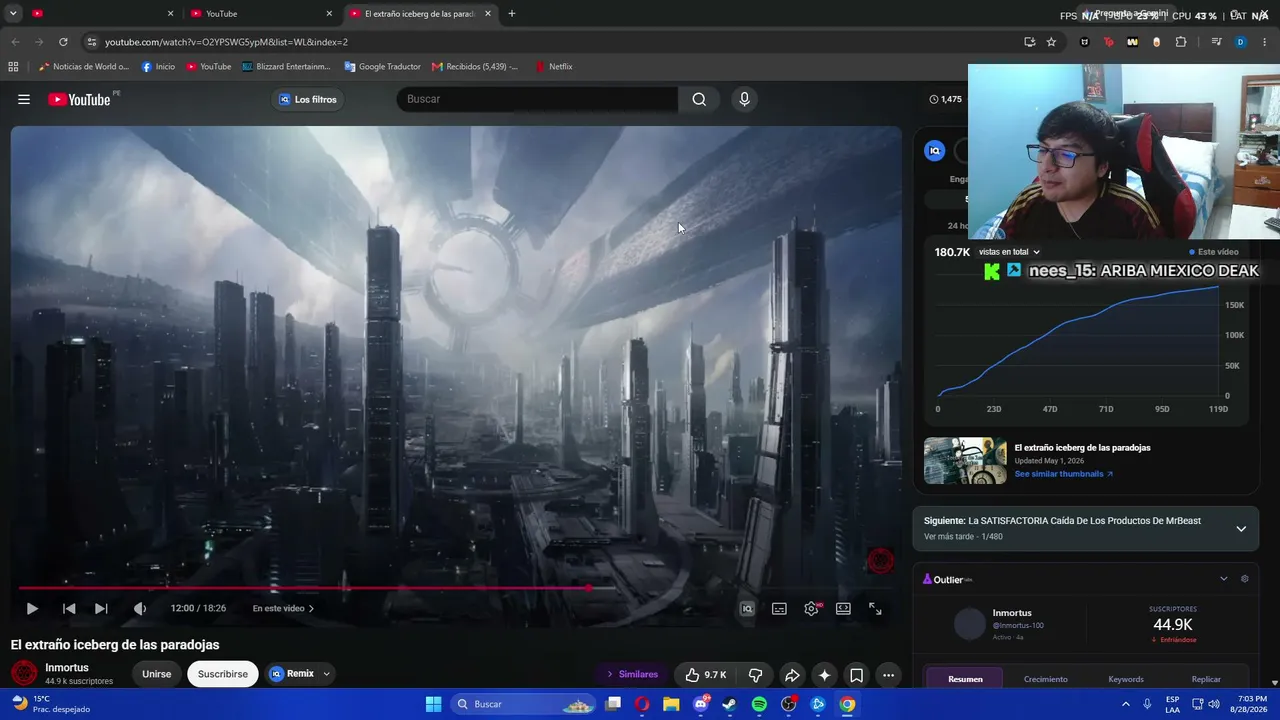Go to YouTube home via the logo

click(79, 99)
